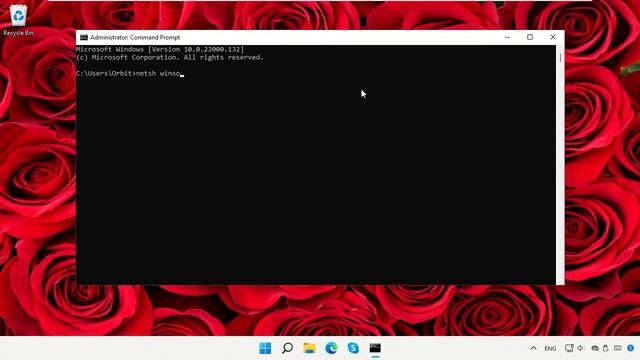
Task: Close the Command Prompt window
Action: [553, 37]
